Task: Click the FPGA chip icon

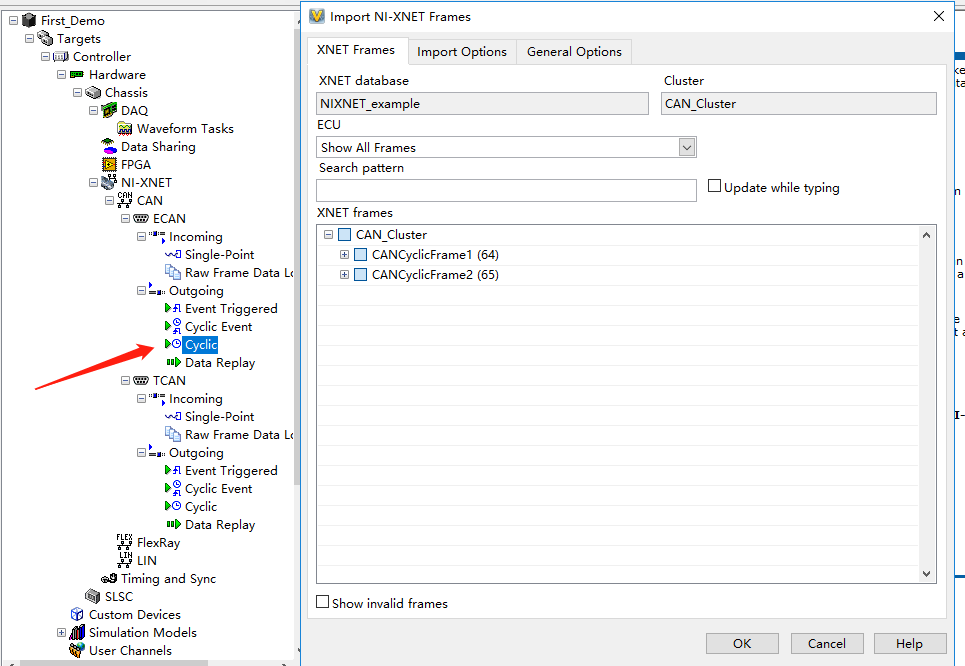Action: click(109, 164)
